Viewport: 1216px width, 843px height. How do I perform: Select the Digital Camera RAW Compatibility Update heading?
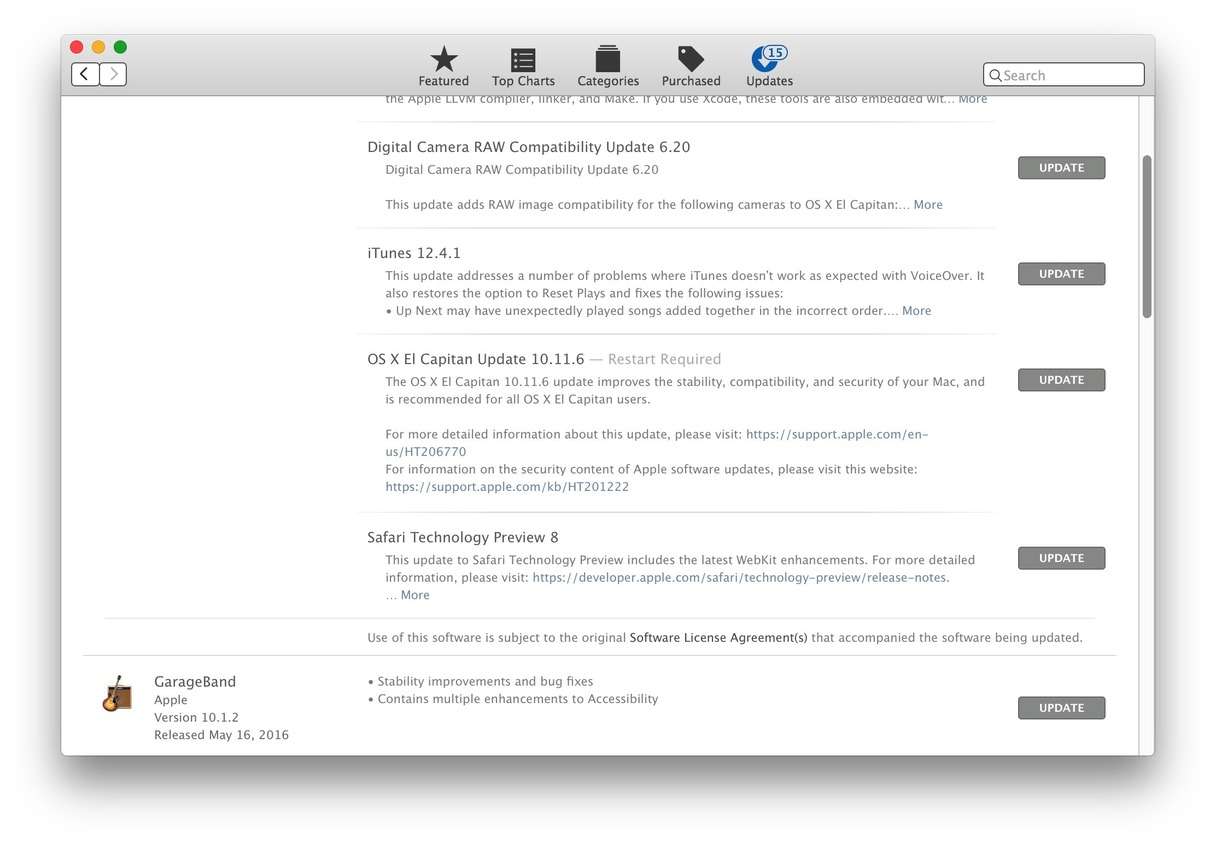click(x=529, y=147)
